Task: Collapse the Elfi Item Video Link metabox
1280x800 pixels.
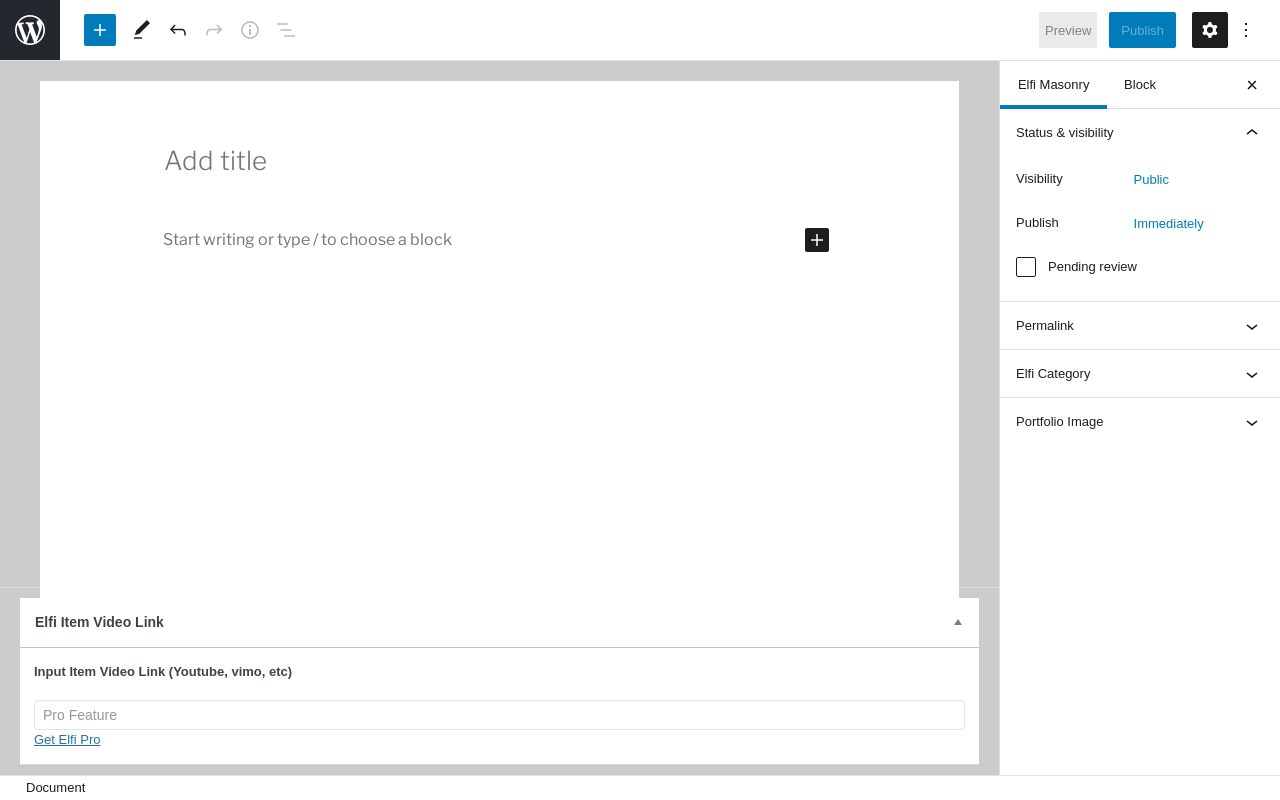Action: point(957,622)
